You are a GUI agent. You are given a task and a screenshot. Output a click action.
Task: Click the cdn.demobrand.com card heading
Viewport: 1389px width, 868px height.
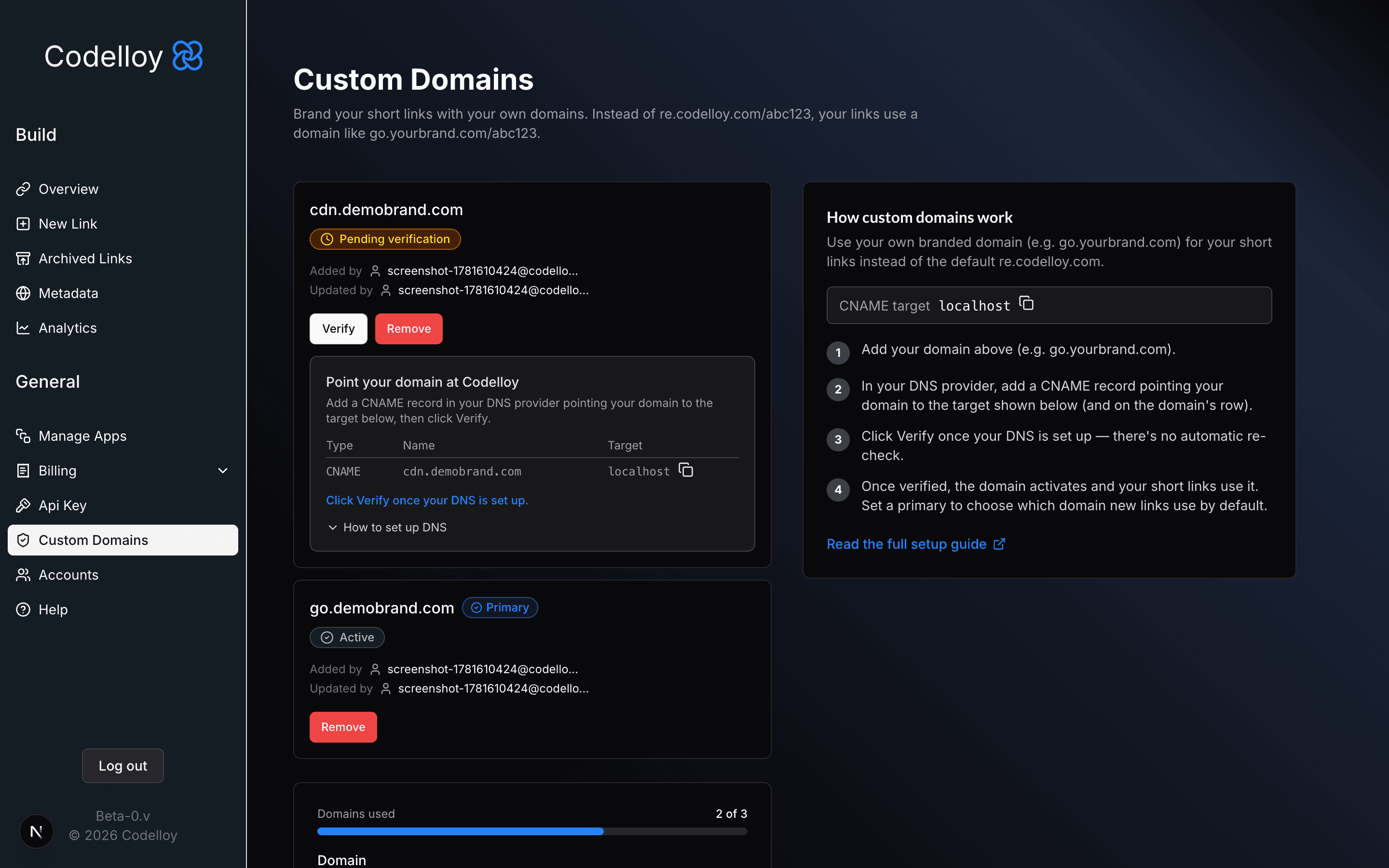tap(386, 210)
